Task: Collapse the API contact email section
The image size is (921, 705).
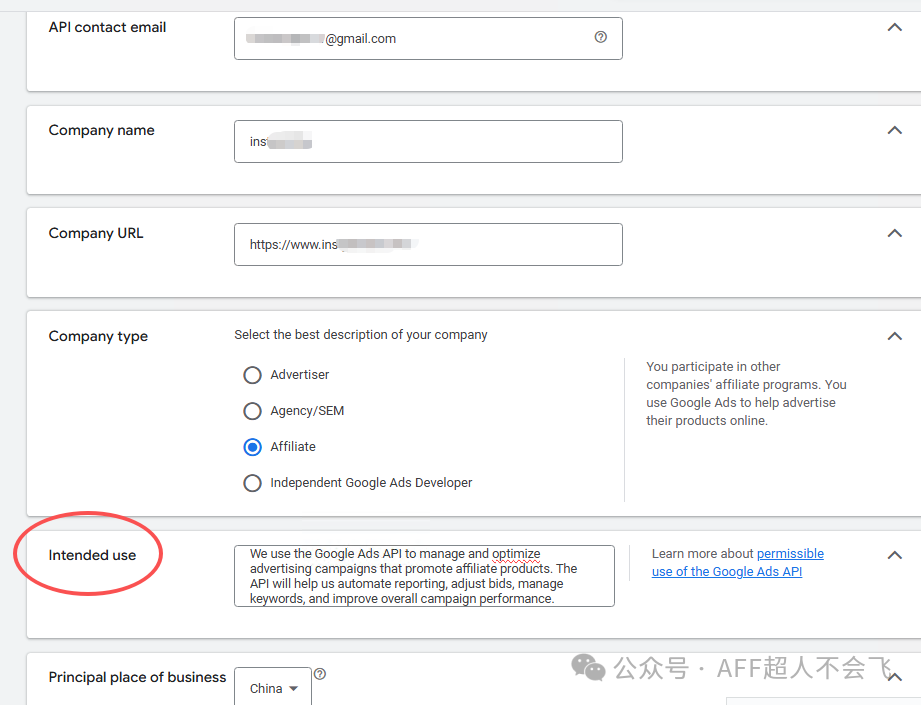Action: 895,27
